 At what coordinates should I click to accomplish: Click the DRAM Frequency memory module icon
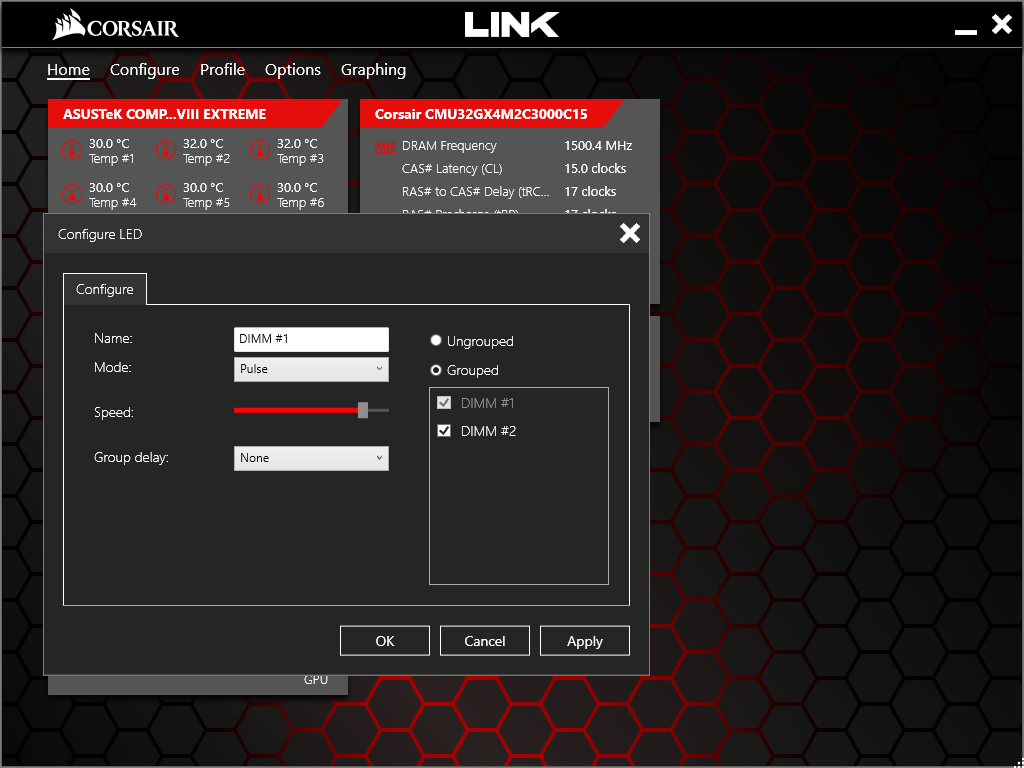pos(385,146)
